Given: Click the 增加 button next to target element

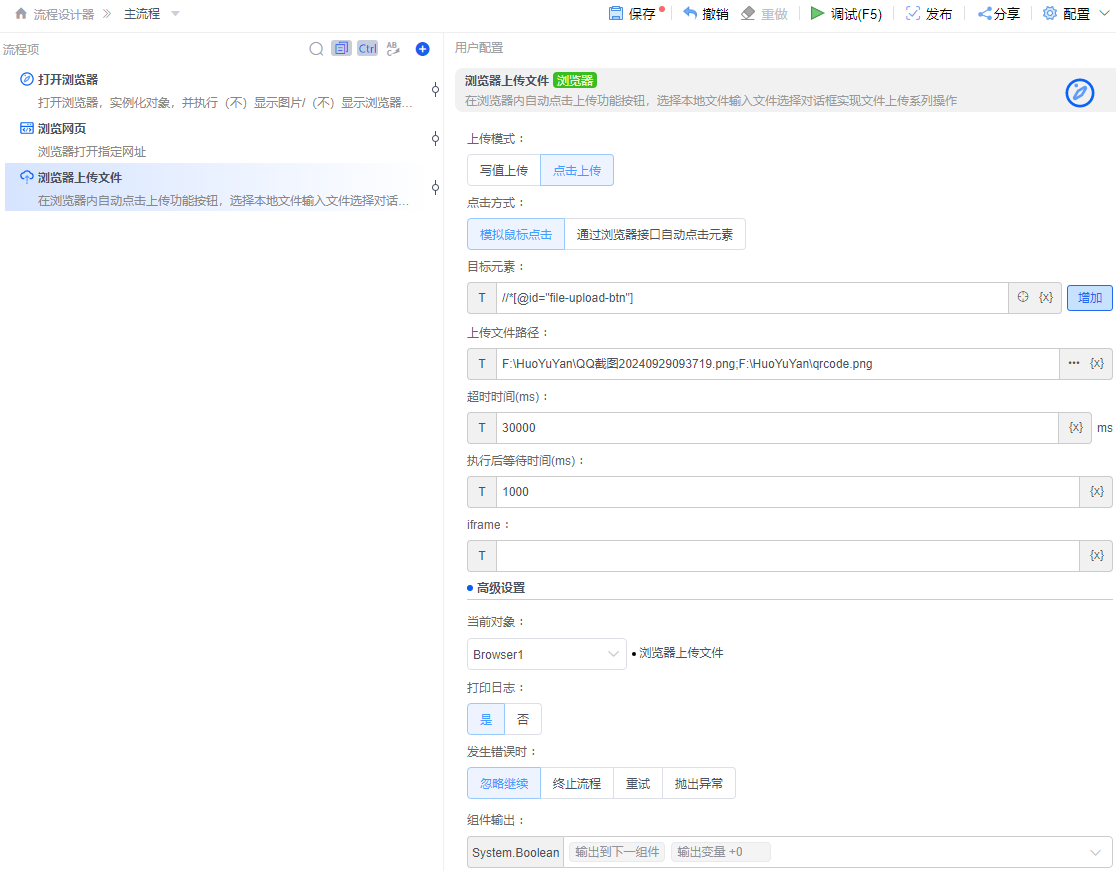Looking at the screenshot, I should pos(1089,297).
